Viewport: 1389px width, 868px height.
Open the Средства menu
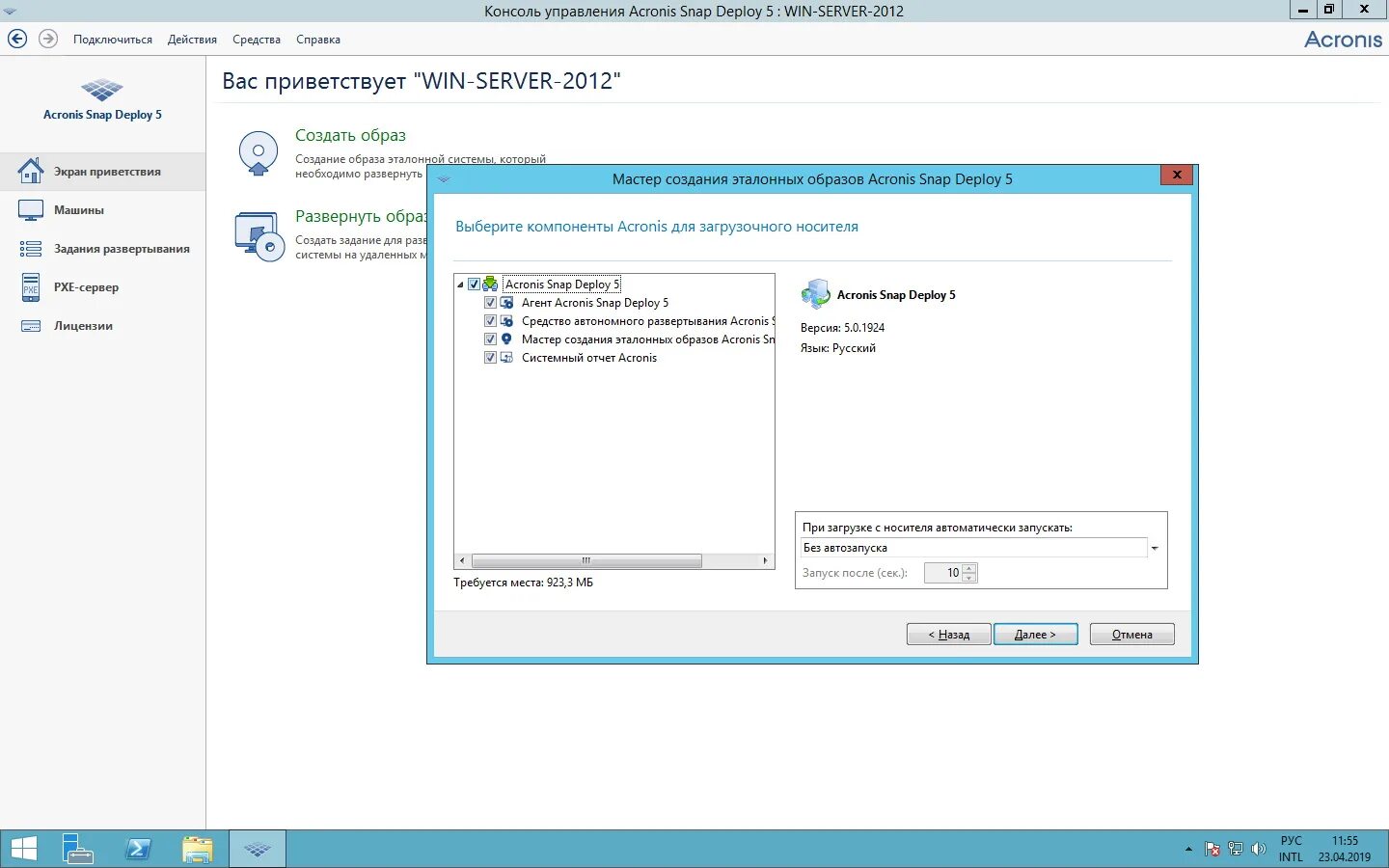tap(257, 40)
